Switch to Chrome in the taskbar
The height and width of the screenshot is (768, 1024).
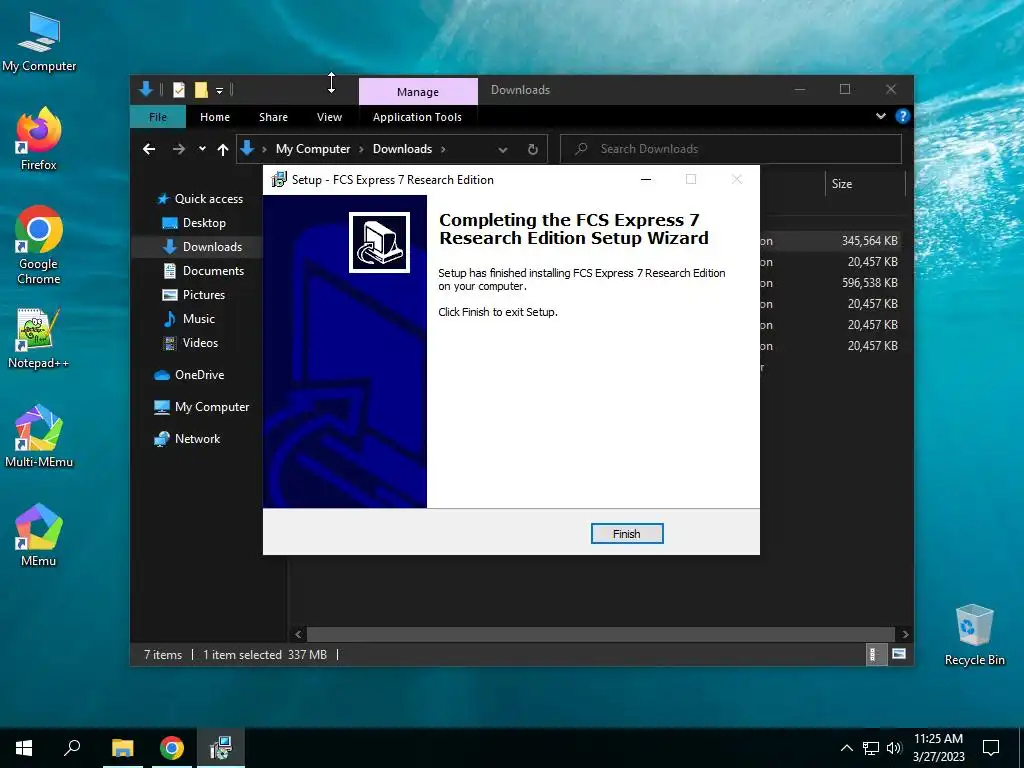pos(172,748)
